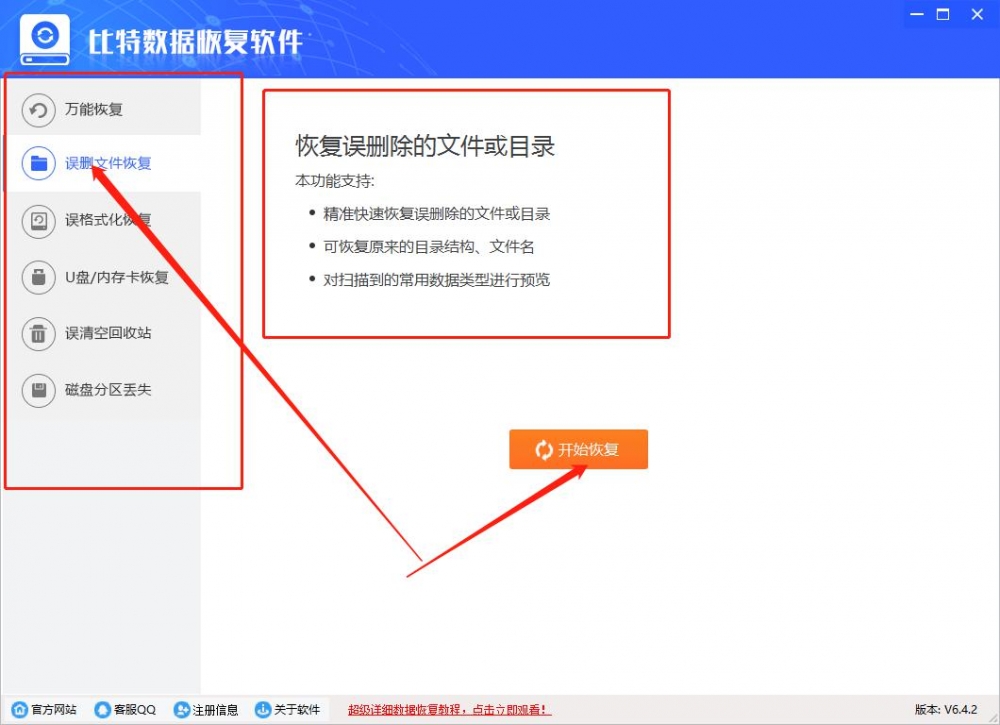The image size is (1000, 725).
Task: Maximize the recovery software window
Action: pos(943,14)
